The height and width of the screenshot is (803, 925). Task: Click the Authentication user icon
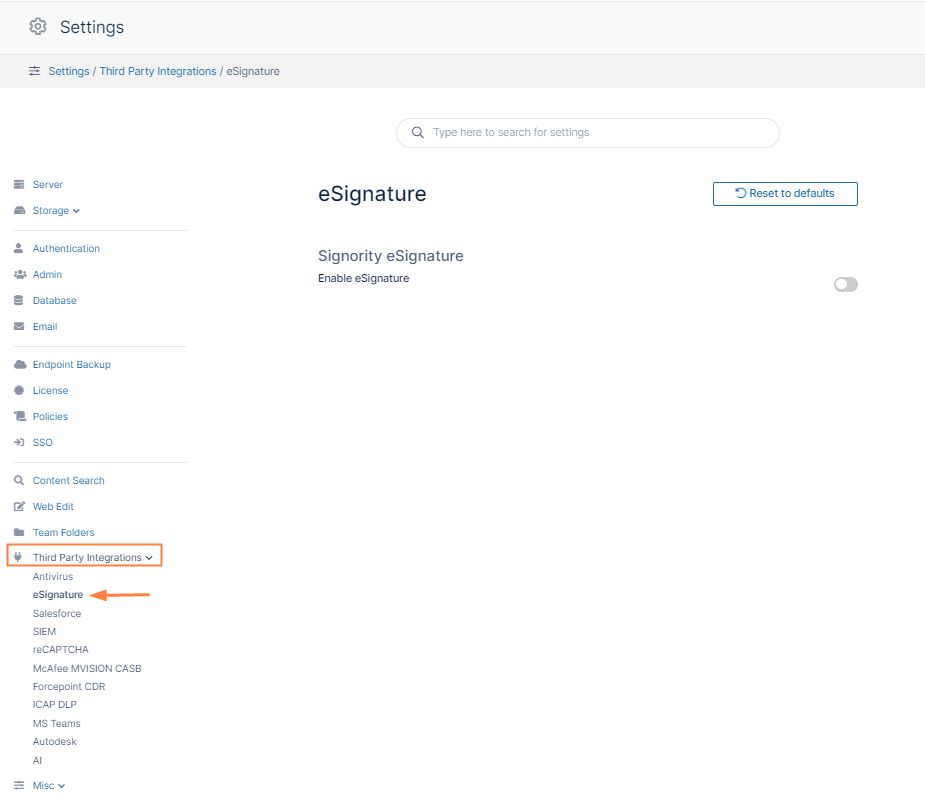point(19,248)
